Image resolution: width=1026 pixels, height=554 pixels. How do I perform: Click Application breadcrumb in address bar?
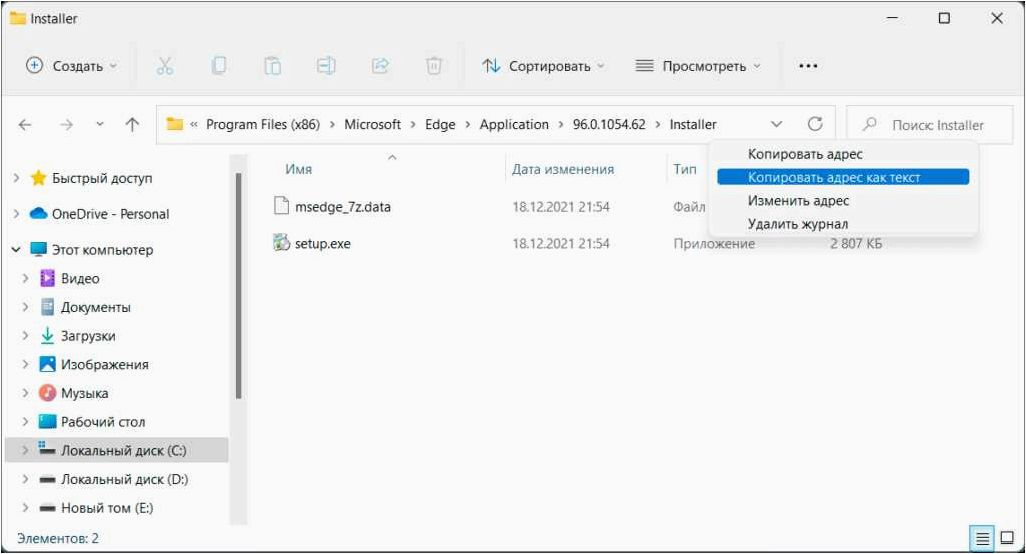[x=514, y=124]
